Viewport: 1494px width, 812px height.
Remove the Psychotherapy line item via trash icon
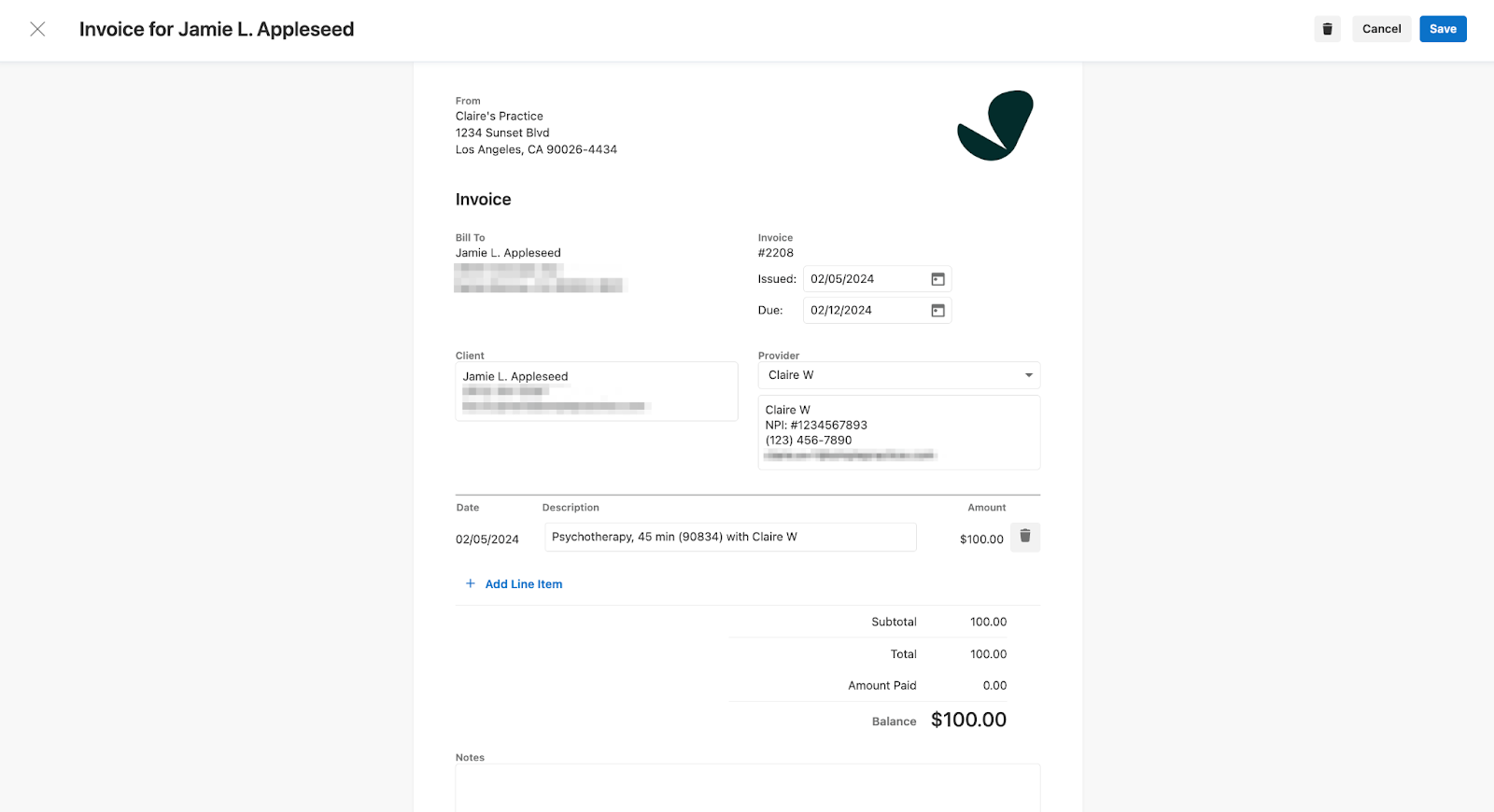1024,537
